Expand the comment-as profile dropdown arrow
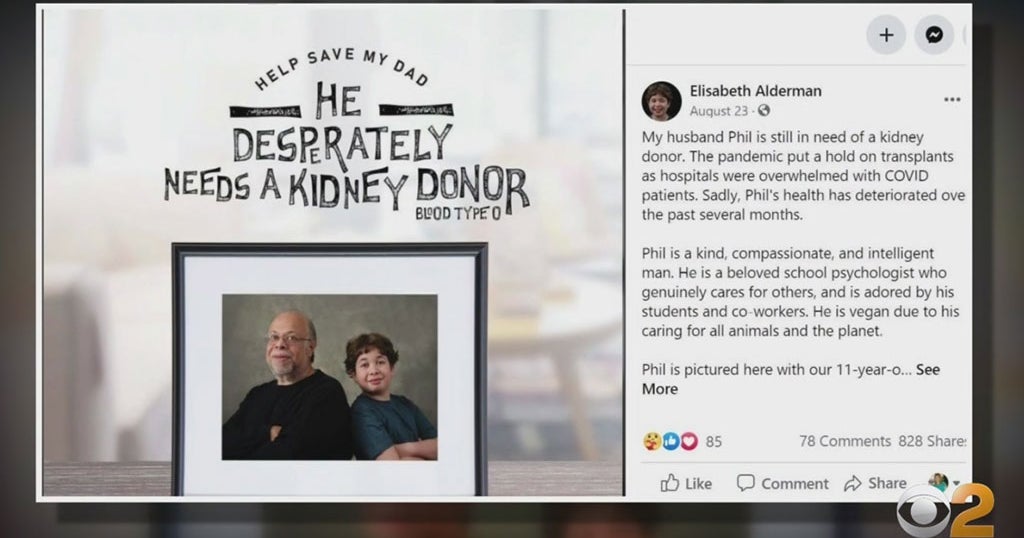 pos(956,483)
